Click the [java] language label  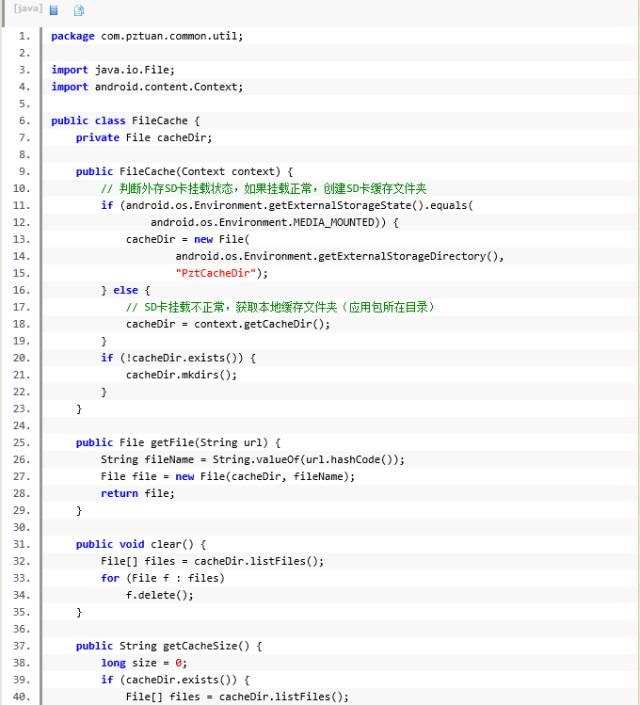tap(26, 9)
